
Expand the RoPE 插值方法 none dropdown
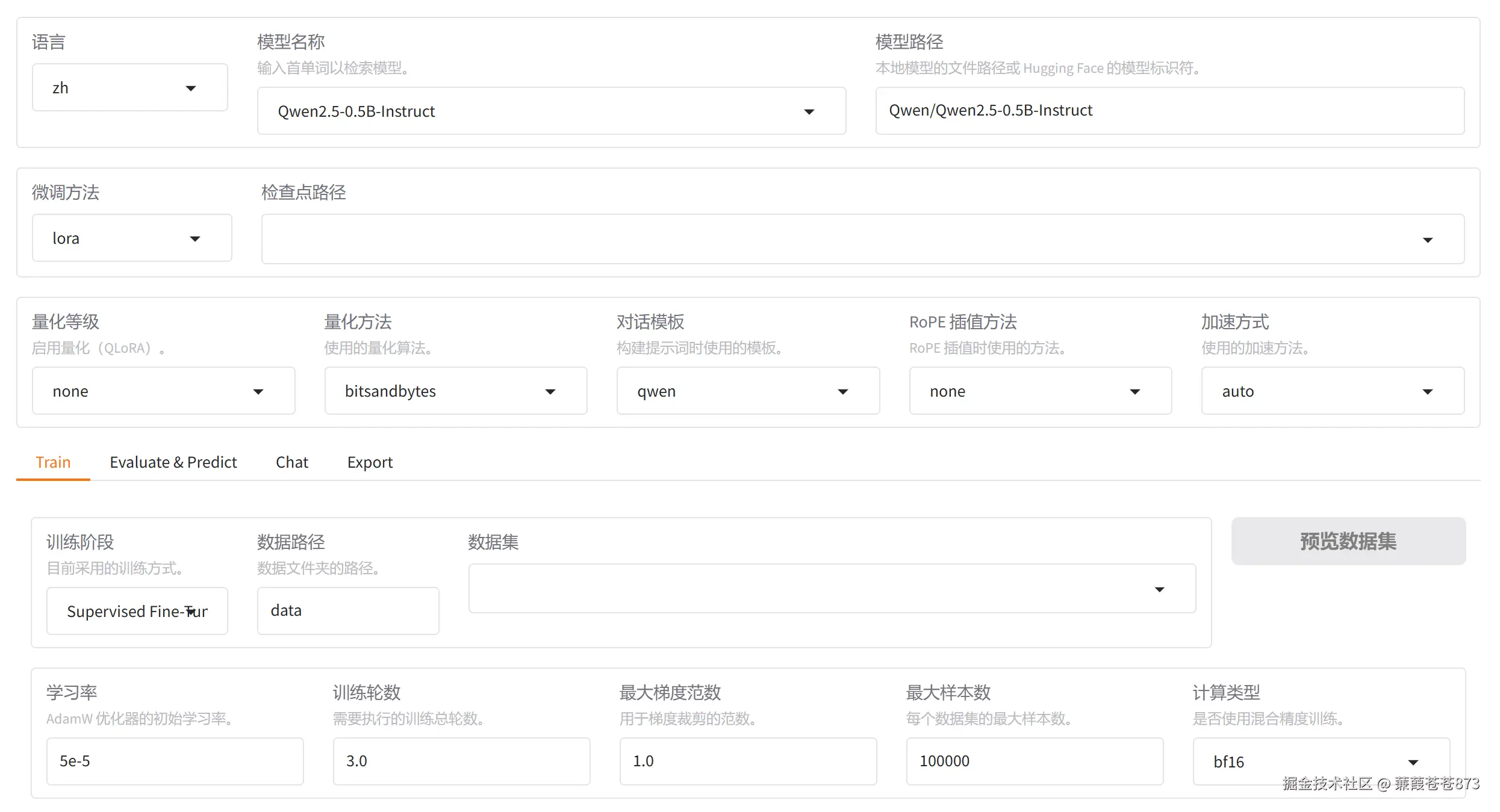(x=1040, y=391)
